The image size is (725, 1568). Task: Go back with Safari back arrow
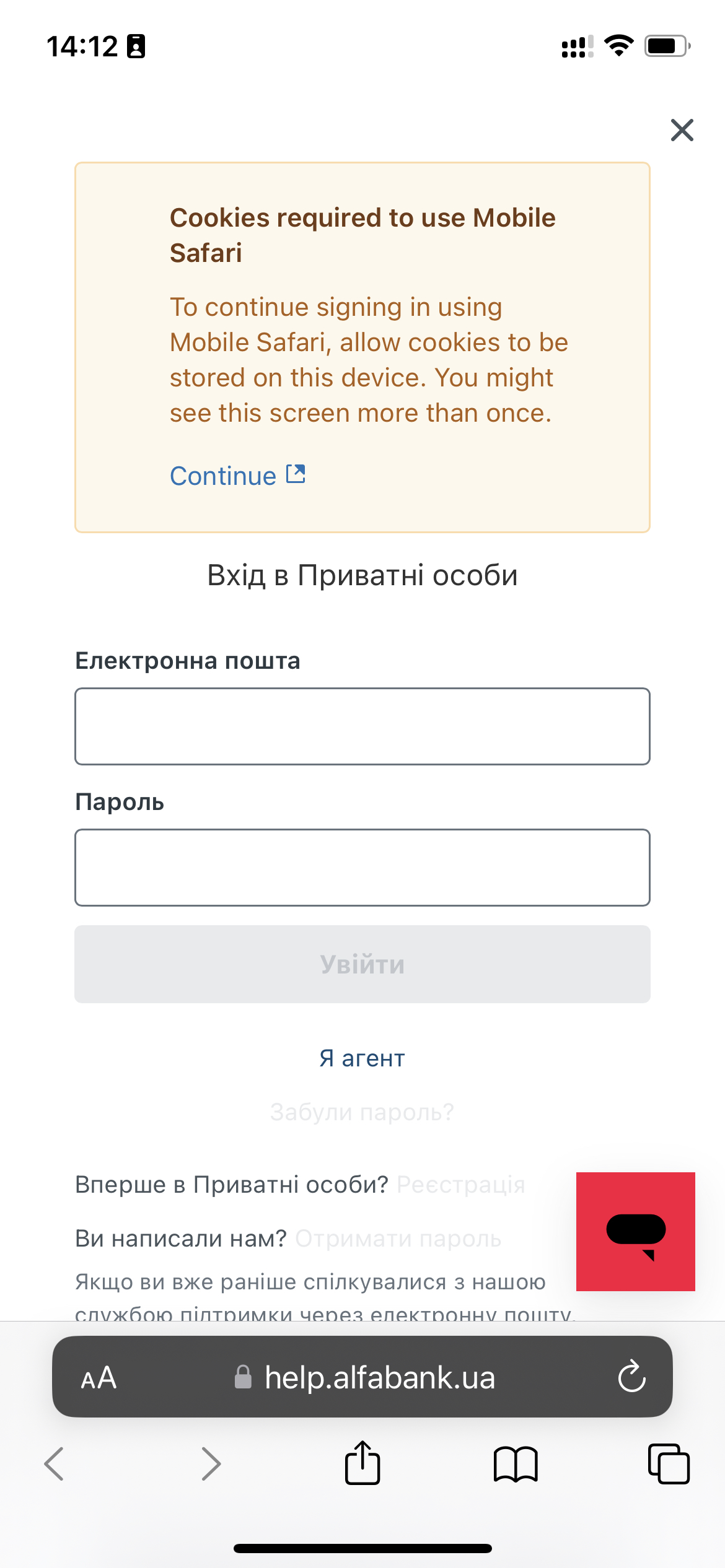[55, 1464]
